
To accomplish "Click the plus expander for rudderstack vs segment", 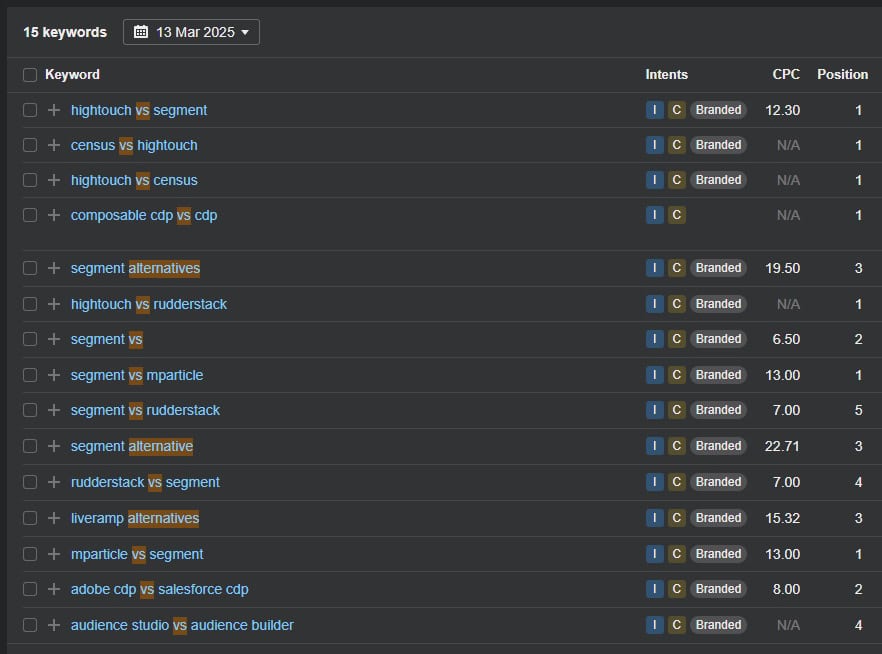I will pyautogui.click(x=54, y=482).
